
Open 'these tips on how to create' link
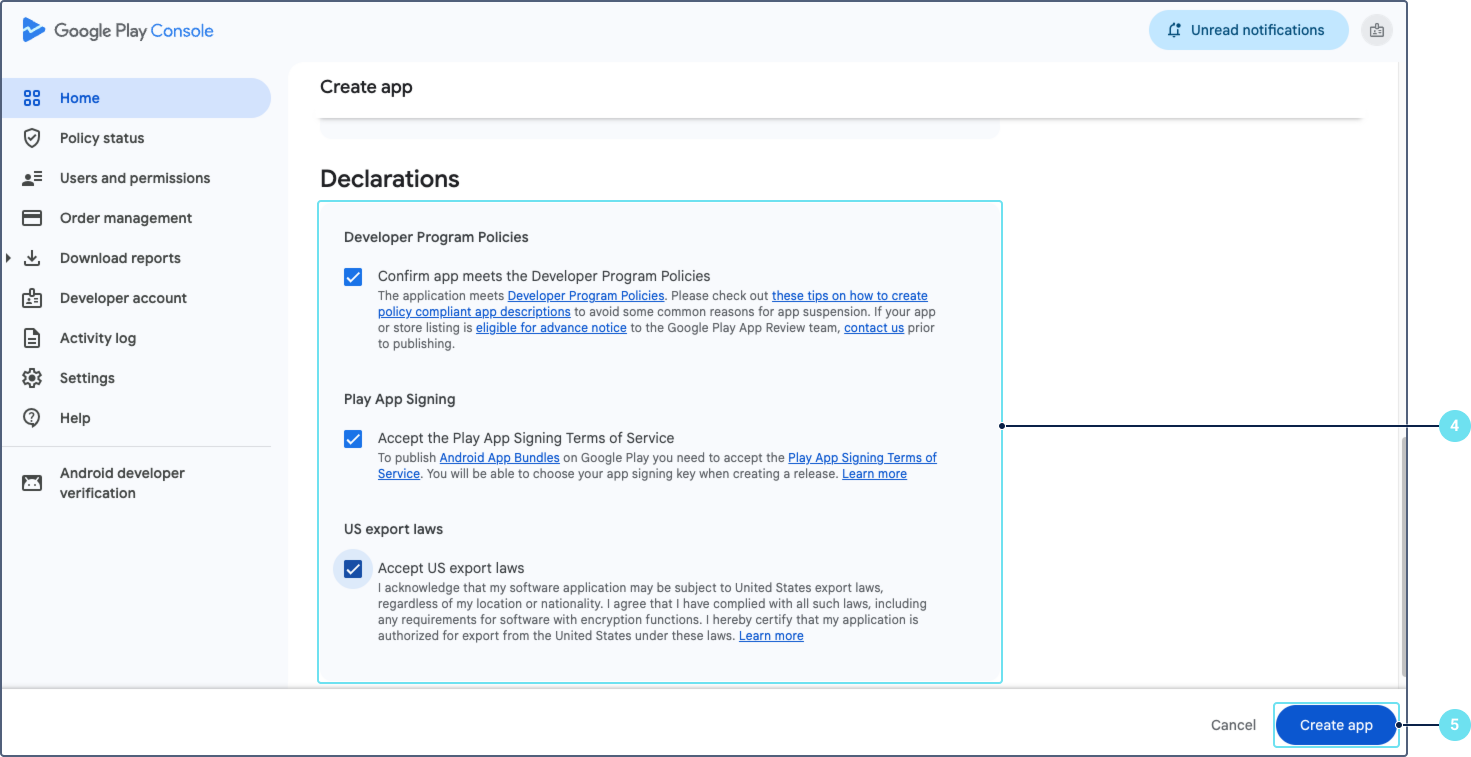[x=850, y=296]
